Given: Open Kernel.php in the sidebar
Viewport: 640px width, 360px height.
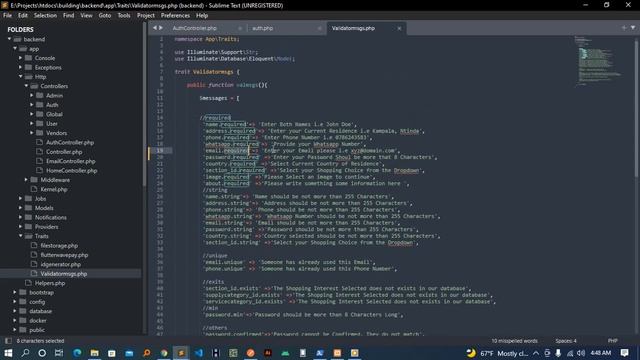Looking at the screenshot, I should [53, 189].
